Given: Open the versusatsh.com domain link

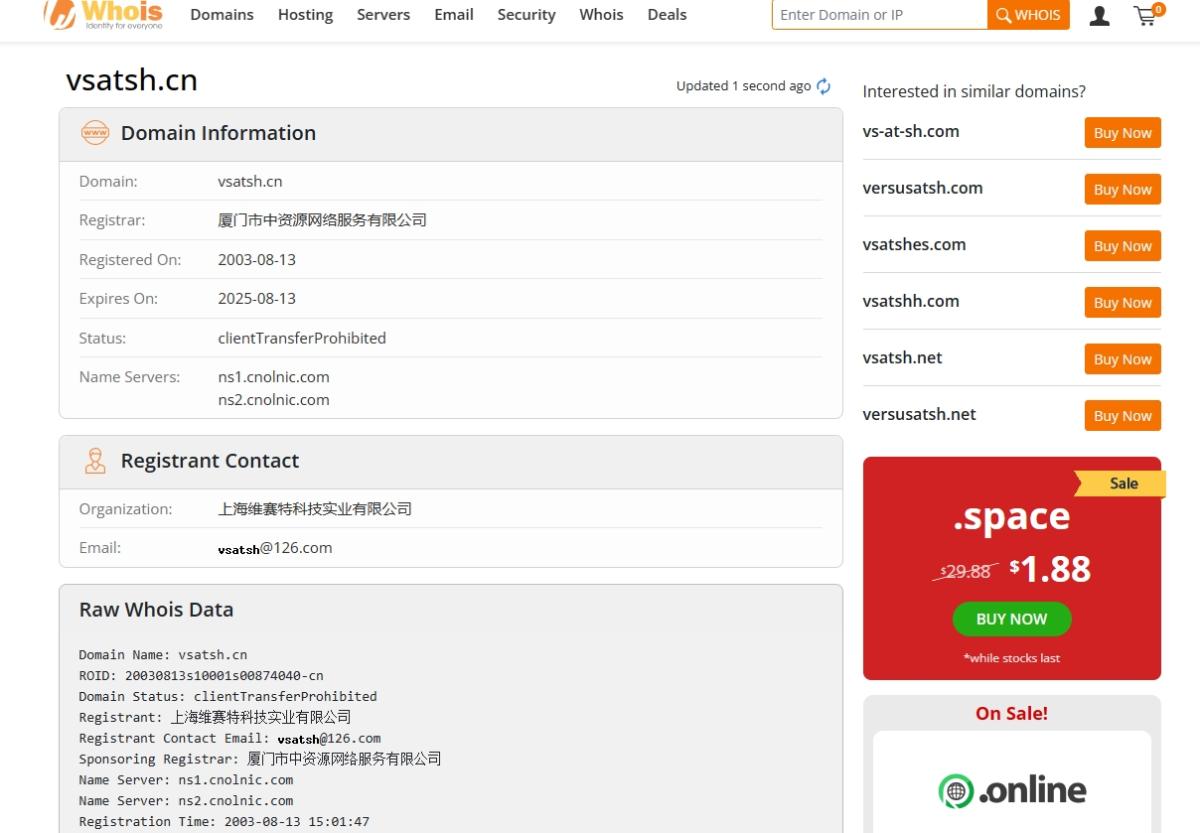Looking at the screenshot, I should tap(922, 188).
